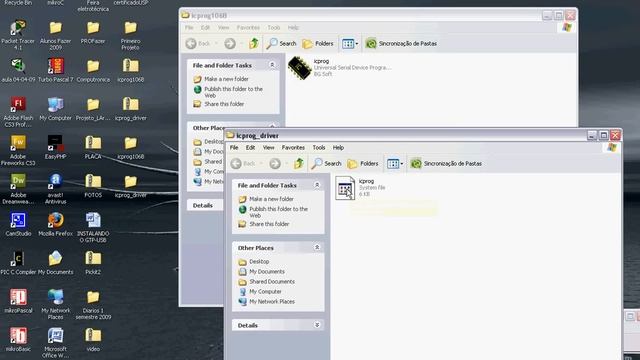Select Adobe Flash CS3 desktop icon
Image resolution: width=640 pixels, height=360 pixels.
18,112
